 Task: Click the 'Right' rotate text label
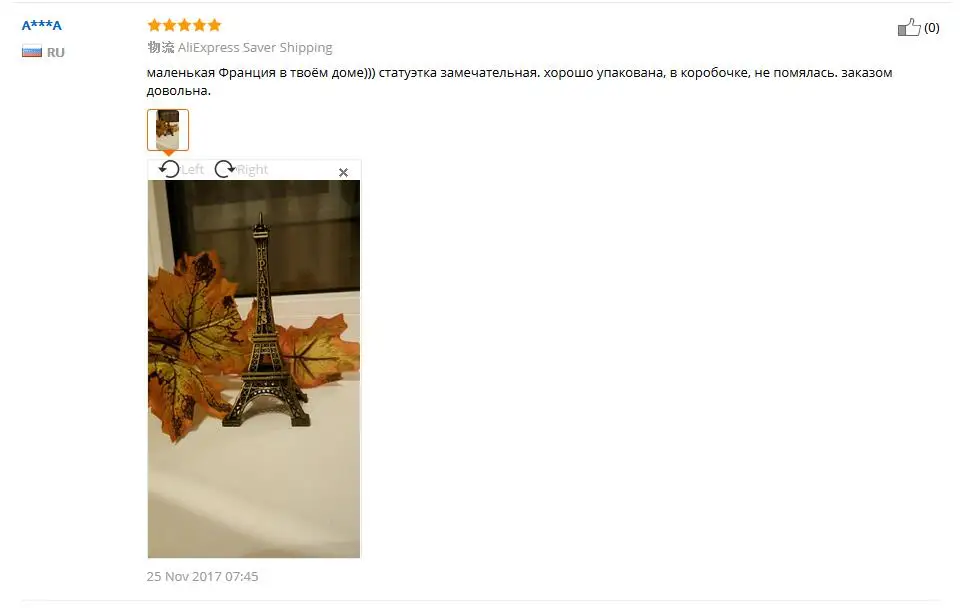[252, 169]
